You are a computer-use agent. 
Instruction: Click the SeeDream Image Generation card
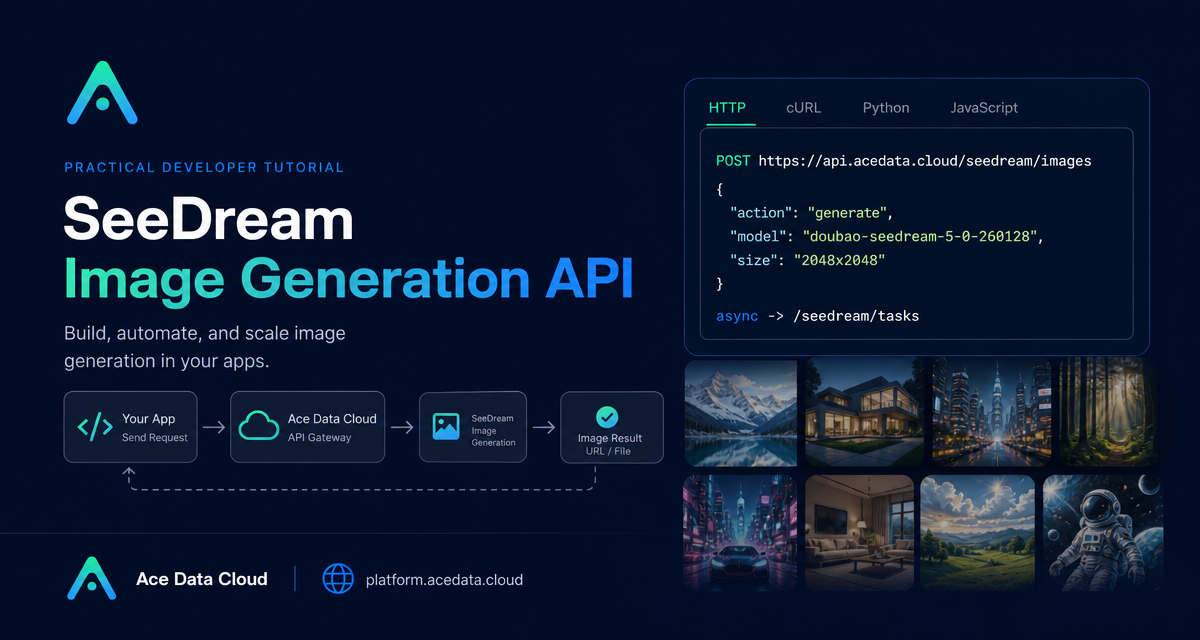tap(473, 427)
